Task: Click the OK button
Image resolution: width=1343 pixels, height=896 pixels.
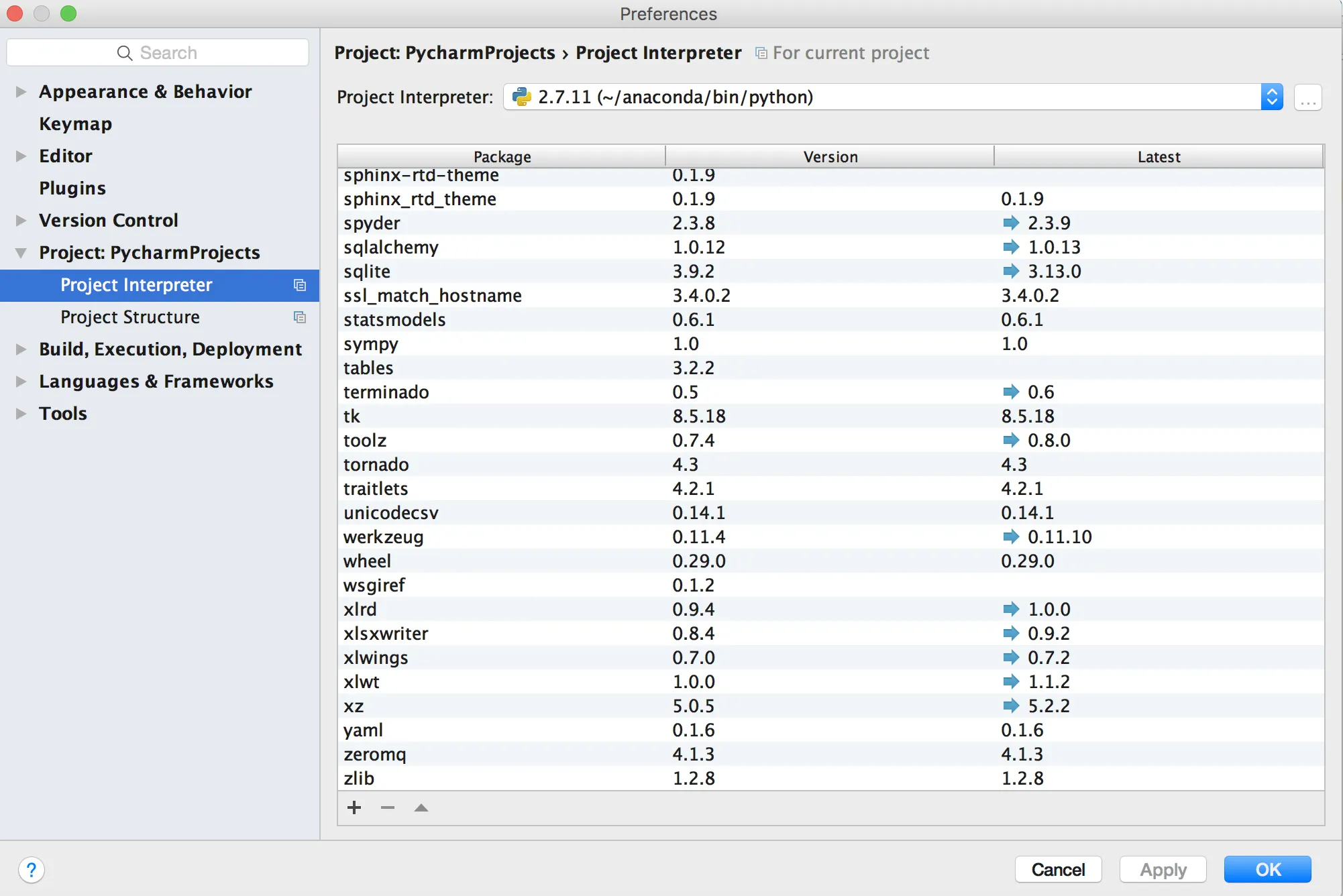Action: 1267,870
